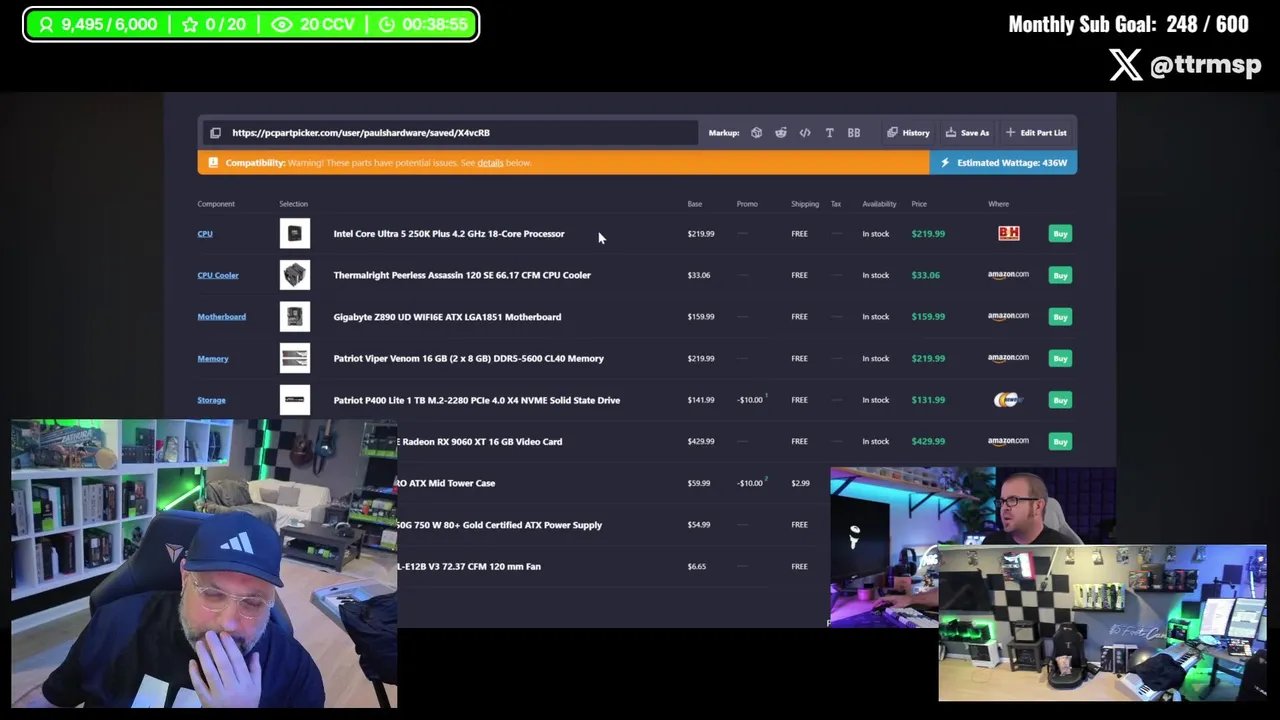Open Patriot P400 Lite 1 TB SSD product
Image resolution: width=1280 pixels, height=720 pixels.
(x=476, y=400)
